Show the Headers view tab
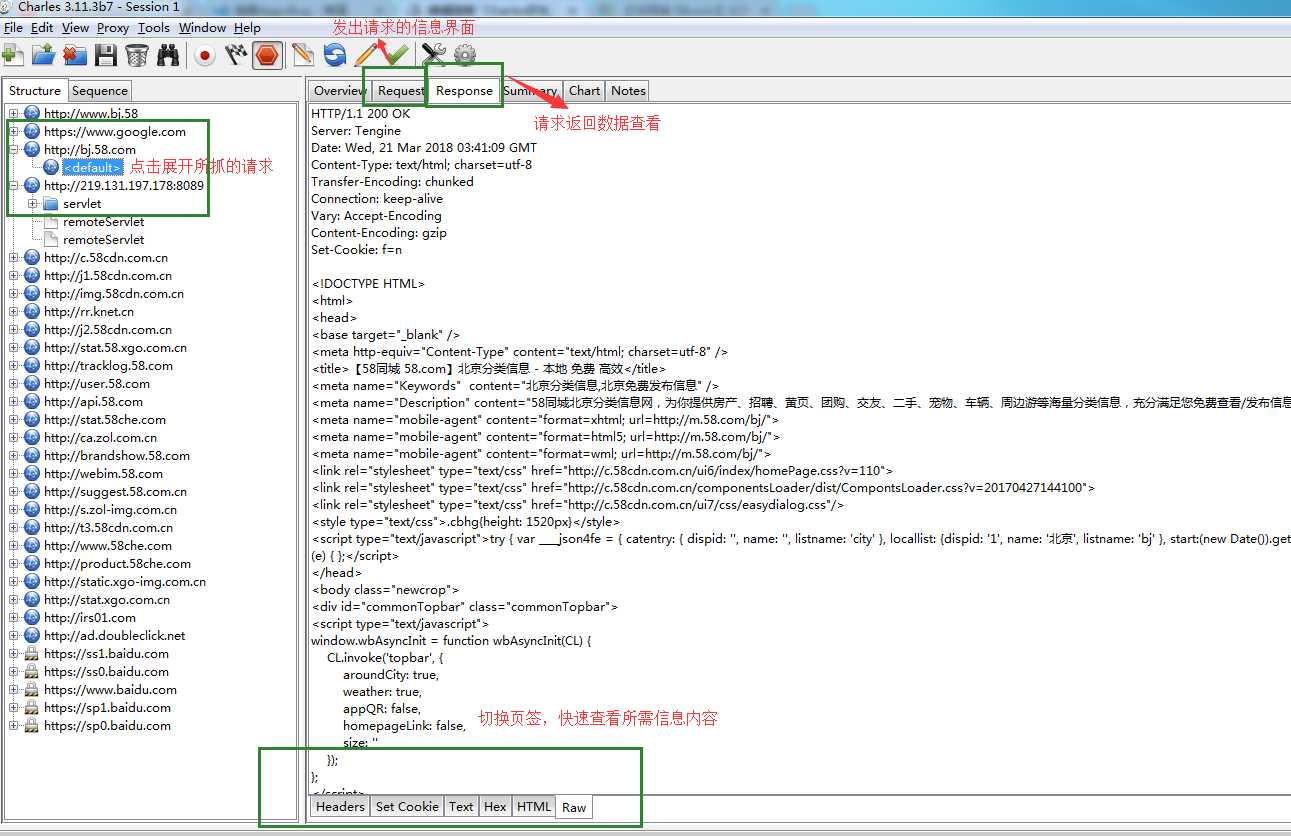The height and width of the screenshot is (836, 1291). click(340, 806)
